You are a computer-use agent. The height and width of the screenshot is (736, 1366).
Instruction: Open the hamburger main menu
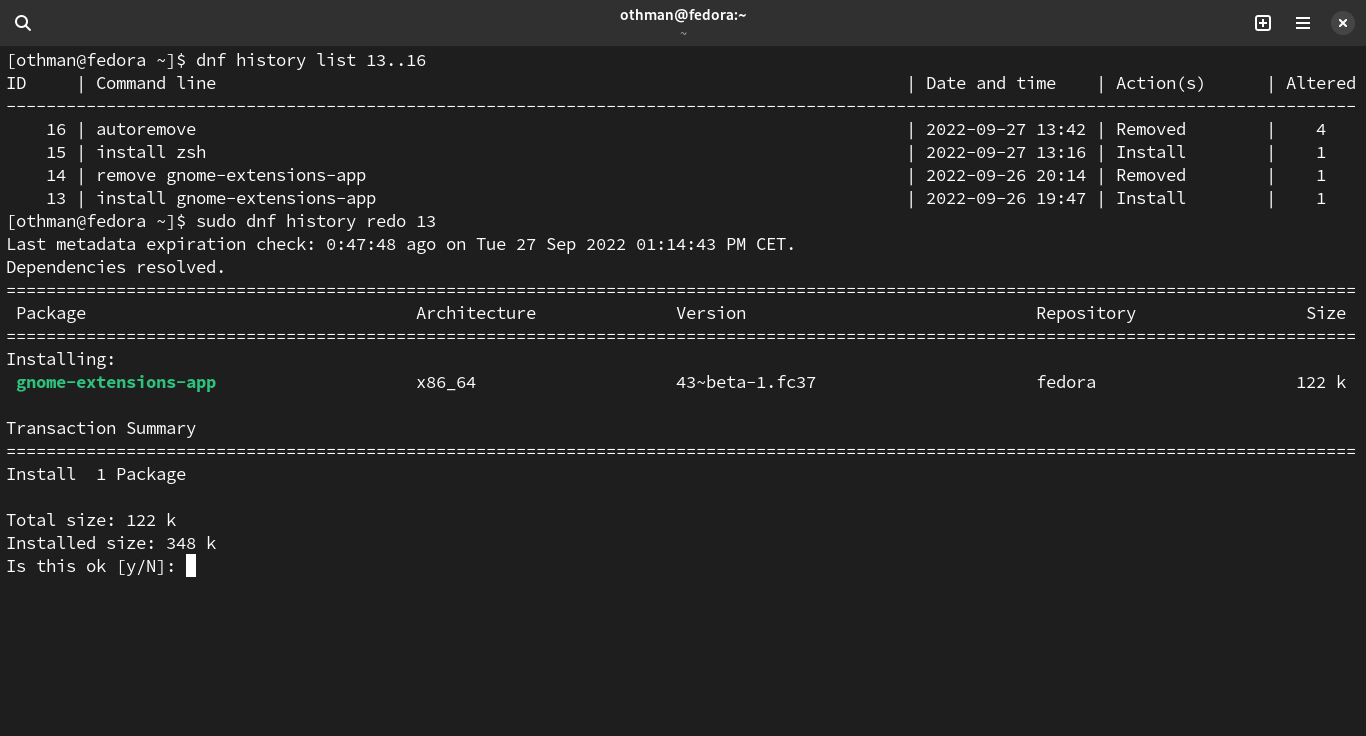point(1303,23)
